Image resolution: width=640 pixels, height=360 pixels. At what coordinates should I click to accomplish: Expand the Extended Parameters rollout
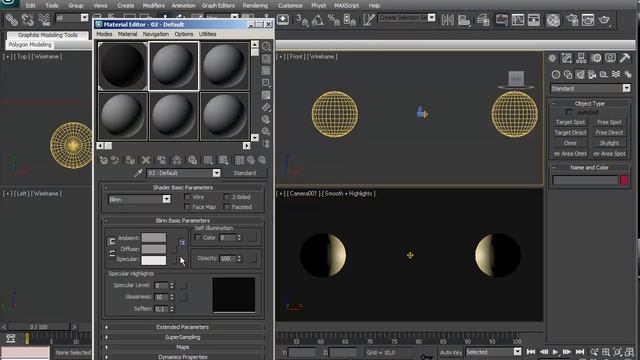coord(182,327)
